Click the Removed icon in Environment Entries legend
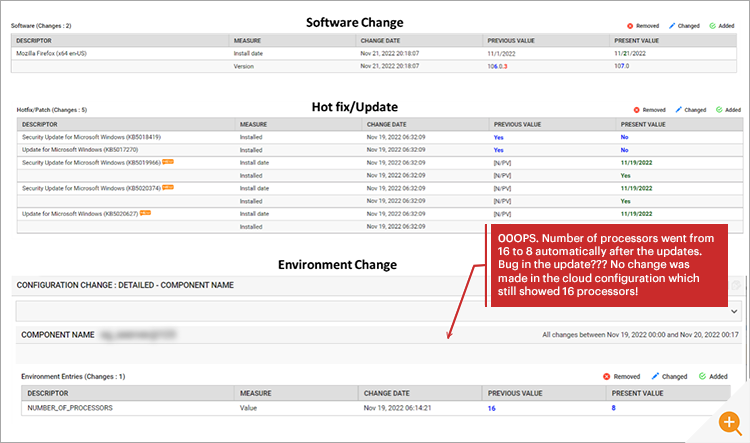Image resolution: width=750 pixels, height=443 pixels. tap(607, 377)
